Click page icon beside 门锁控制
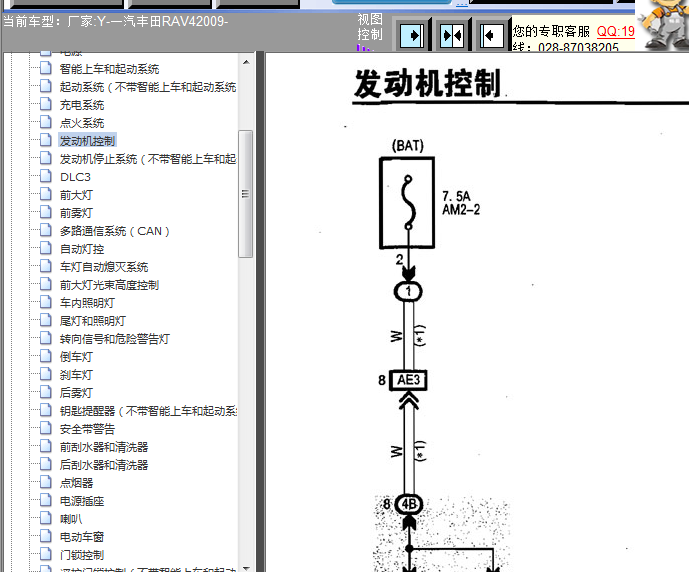 [x=46, y=554]
